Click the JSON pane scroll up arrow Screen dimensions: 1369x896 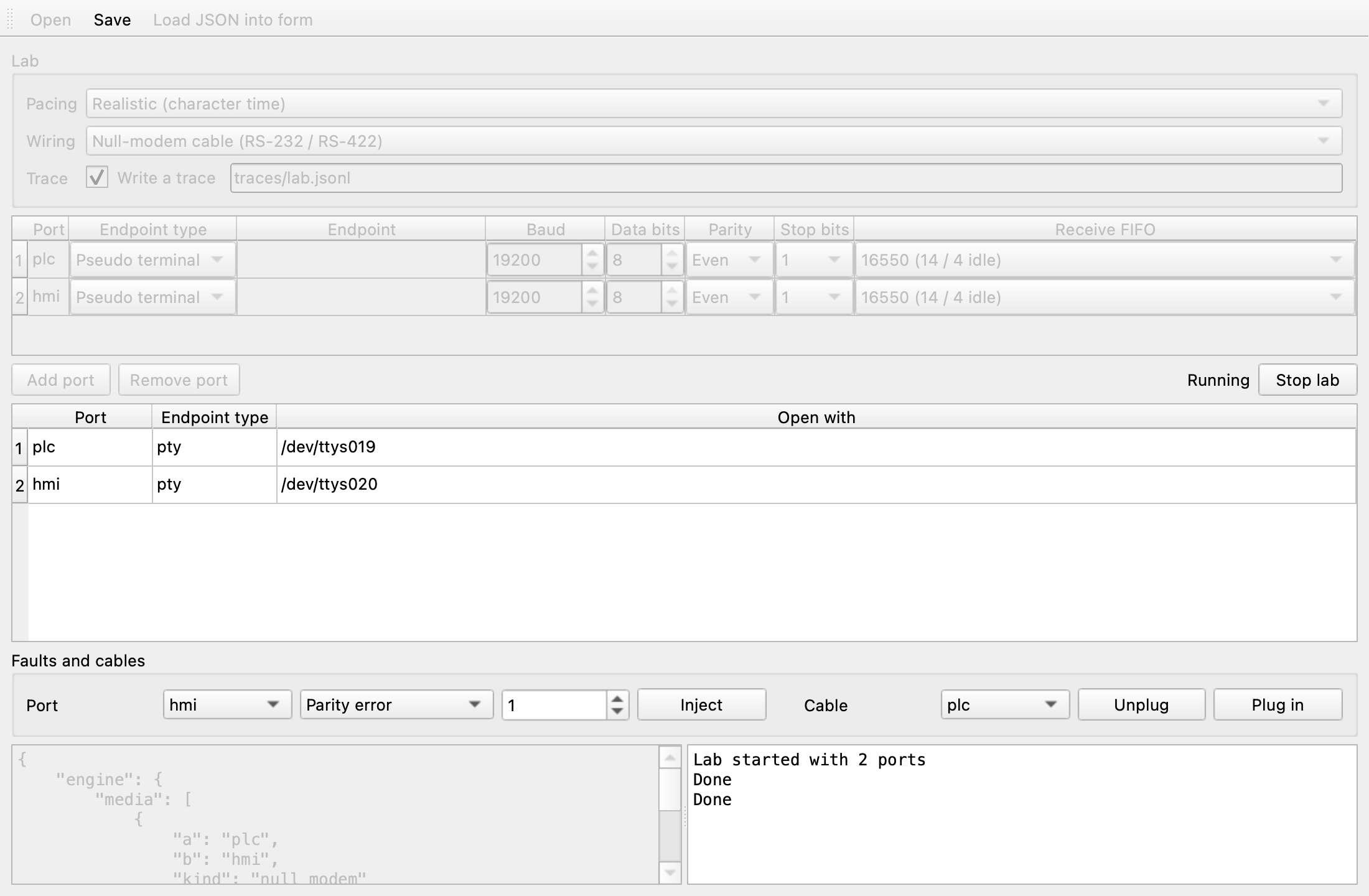[x=670, y=757]
